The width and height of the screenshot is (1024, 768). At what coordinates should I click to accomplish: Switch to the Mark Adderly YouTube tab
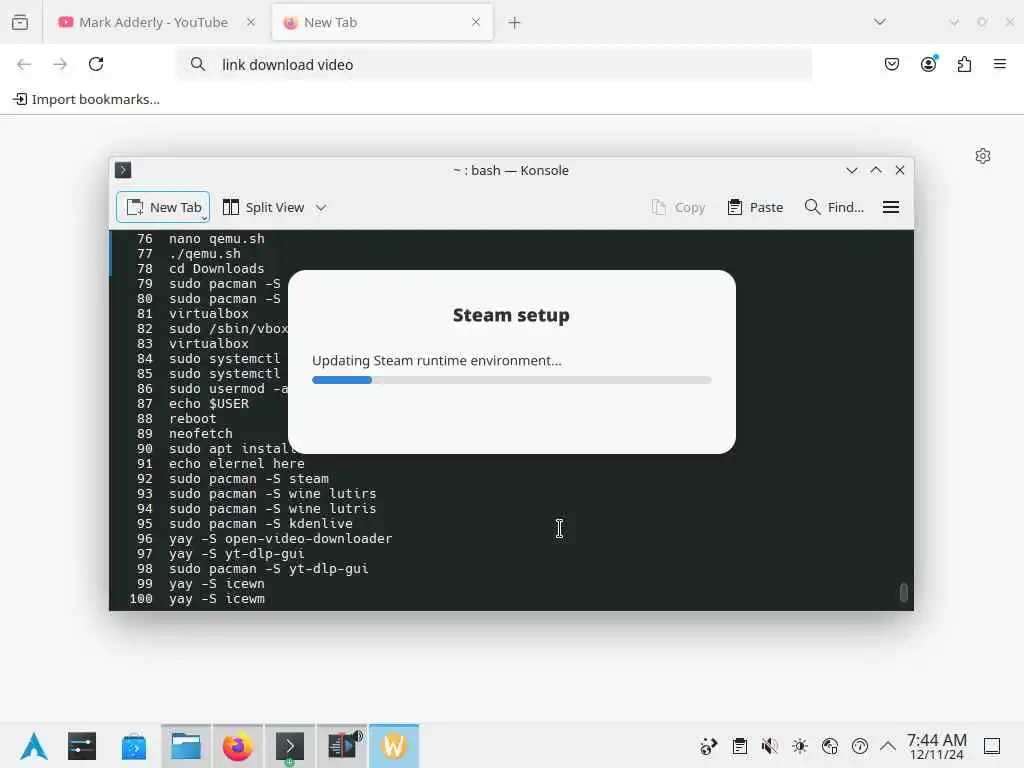coord(144,22)
